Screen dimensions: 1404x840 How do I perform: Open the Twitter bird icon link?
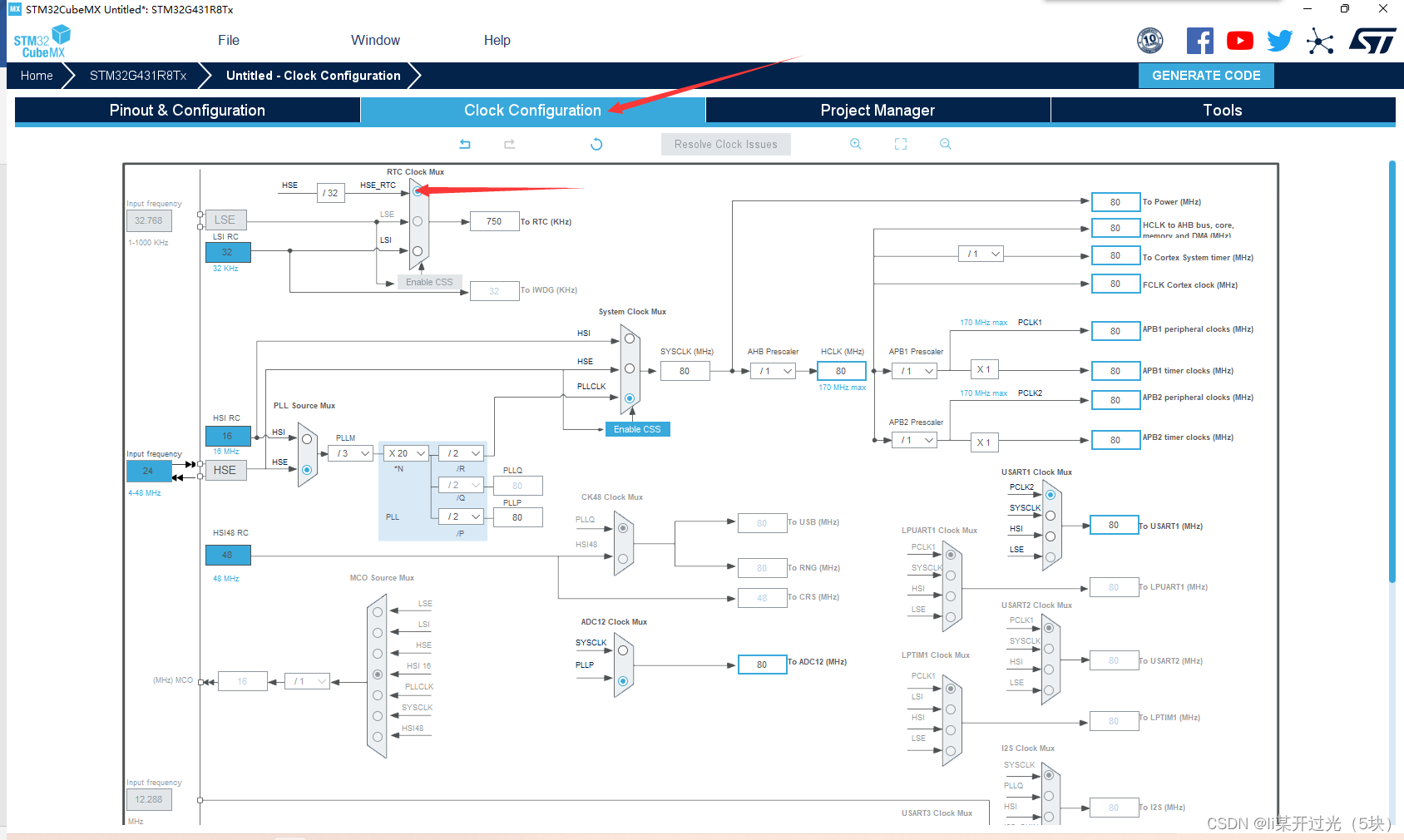click(x=1280, y=41)
